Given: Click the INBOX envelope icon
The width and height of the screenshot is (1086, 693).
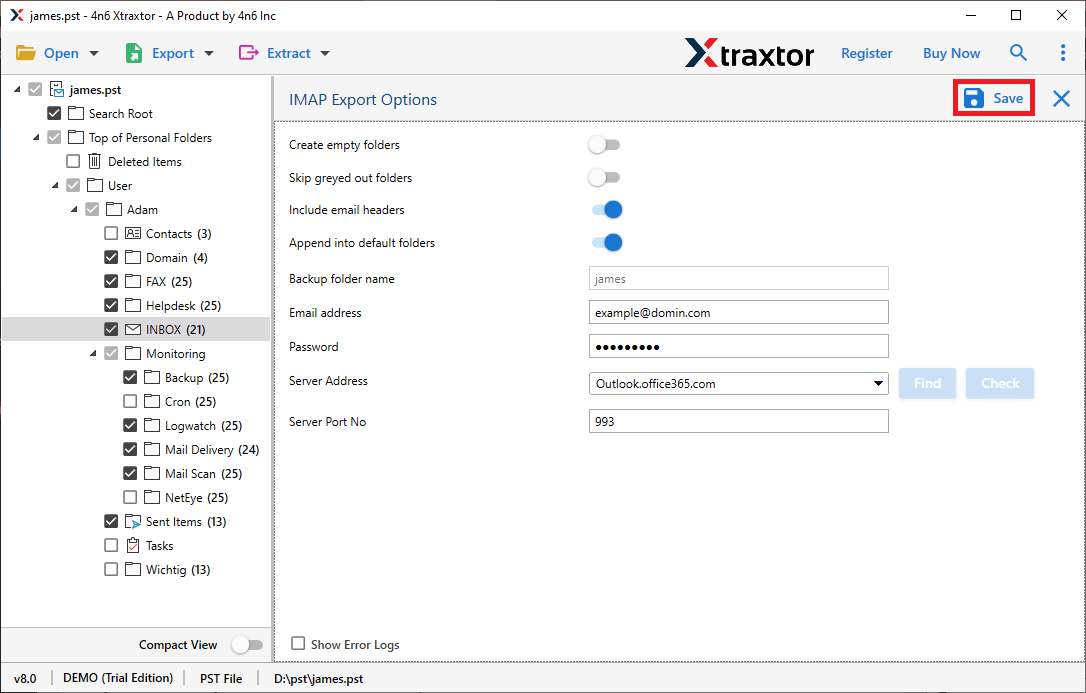Looking at the screenshot, I should coord(132,330).
